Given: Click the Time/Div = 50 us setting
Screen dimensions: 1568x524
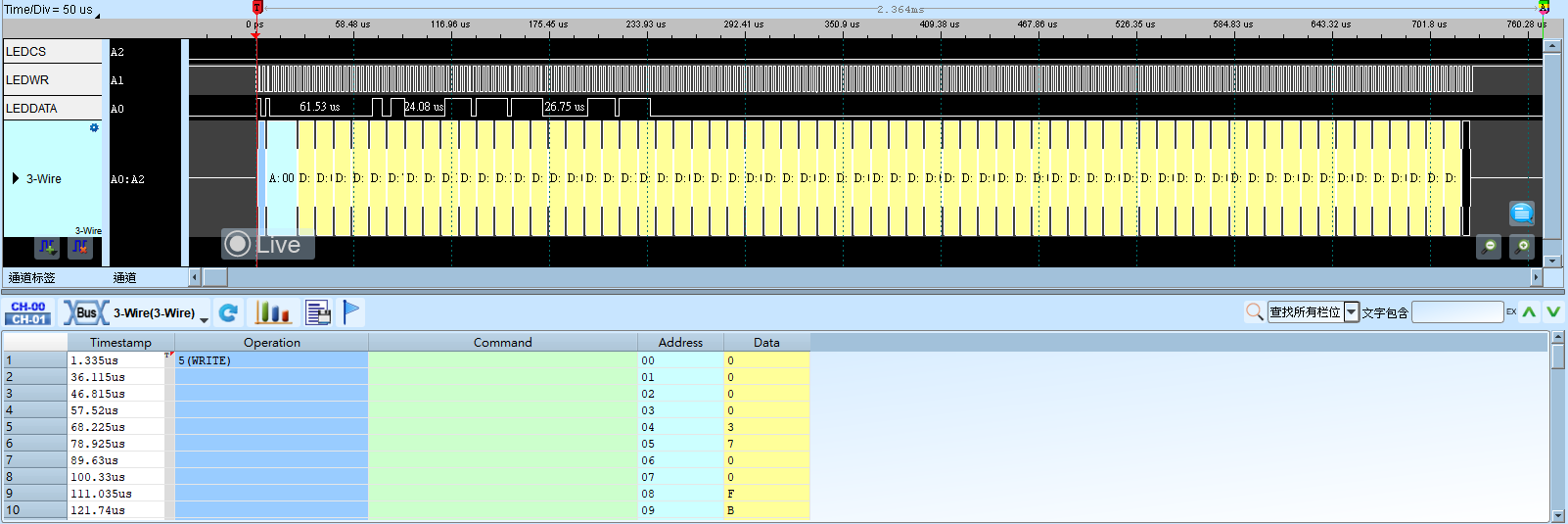Looking at the screenshot, I should point(48,10).
